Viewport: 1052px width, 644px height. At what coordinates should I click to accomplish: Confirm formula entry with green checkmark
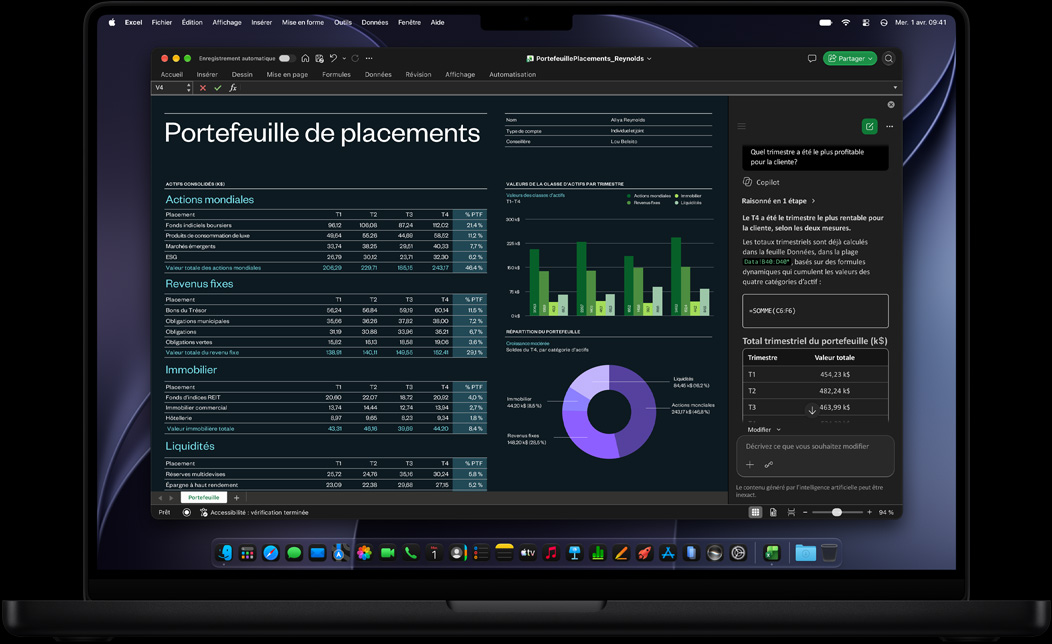[217, 88]
